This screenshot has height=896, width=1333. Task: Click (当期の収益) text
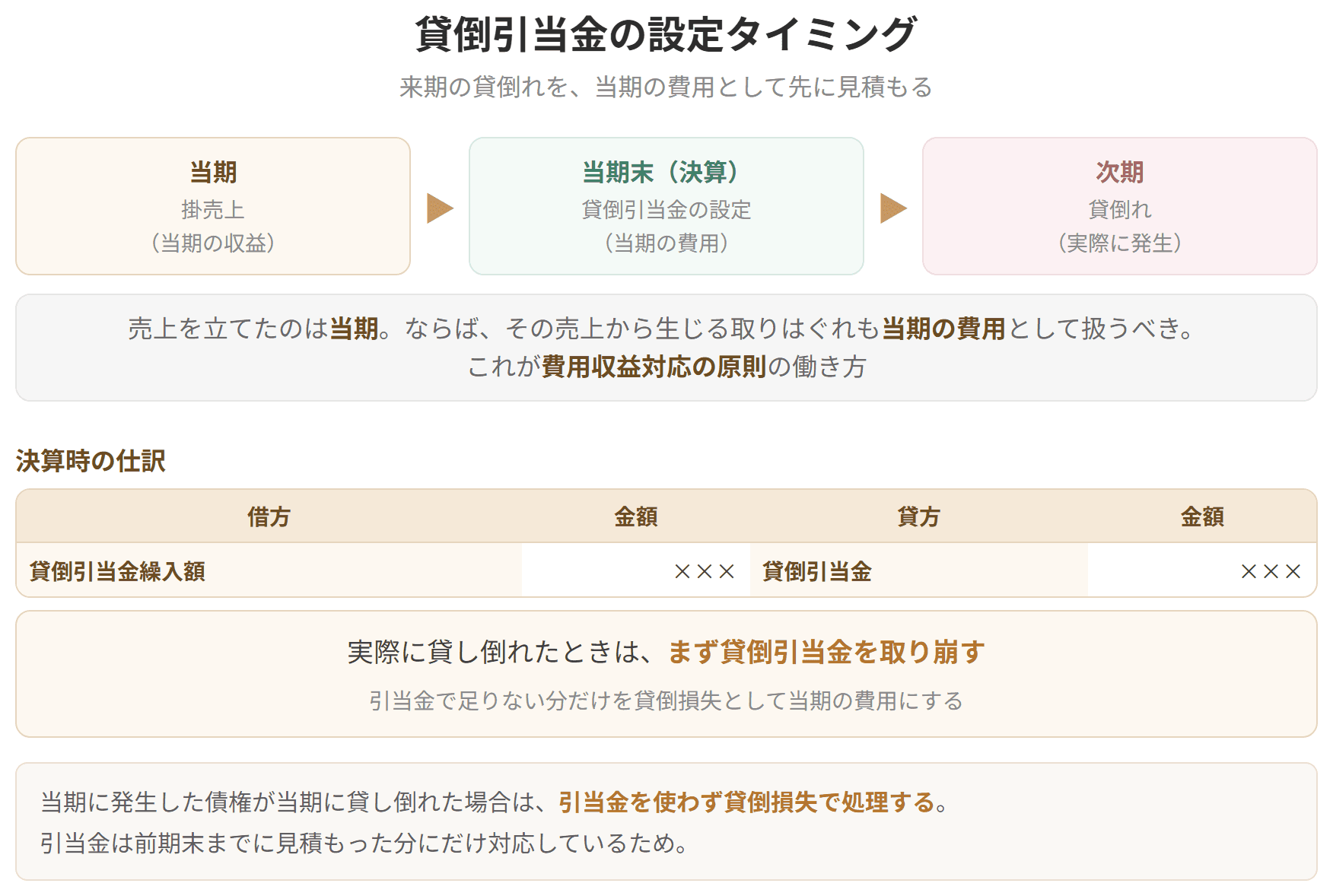tap(213, 243)
